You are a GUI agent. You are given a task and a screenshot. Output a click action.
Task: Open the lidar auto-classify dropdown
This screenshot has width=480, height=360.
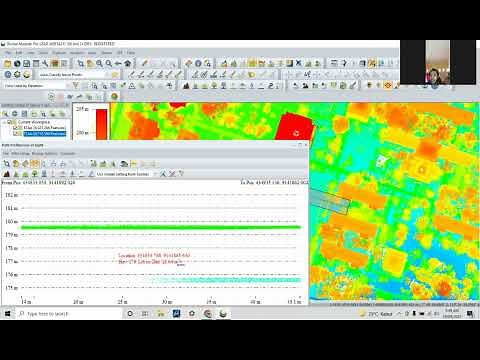point(74,75)
